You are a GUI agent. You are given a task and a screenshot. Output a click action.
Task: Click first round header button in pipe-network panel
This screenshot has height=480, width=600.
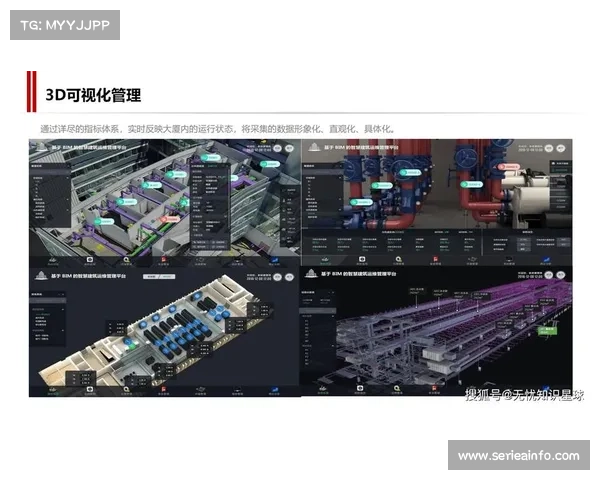[549, 275]
